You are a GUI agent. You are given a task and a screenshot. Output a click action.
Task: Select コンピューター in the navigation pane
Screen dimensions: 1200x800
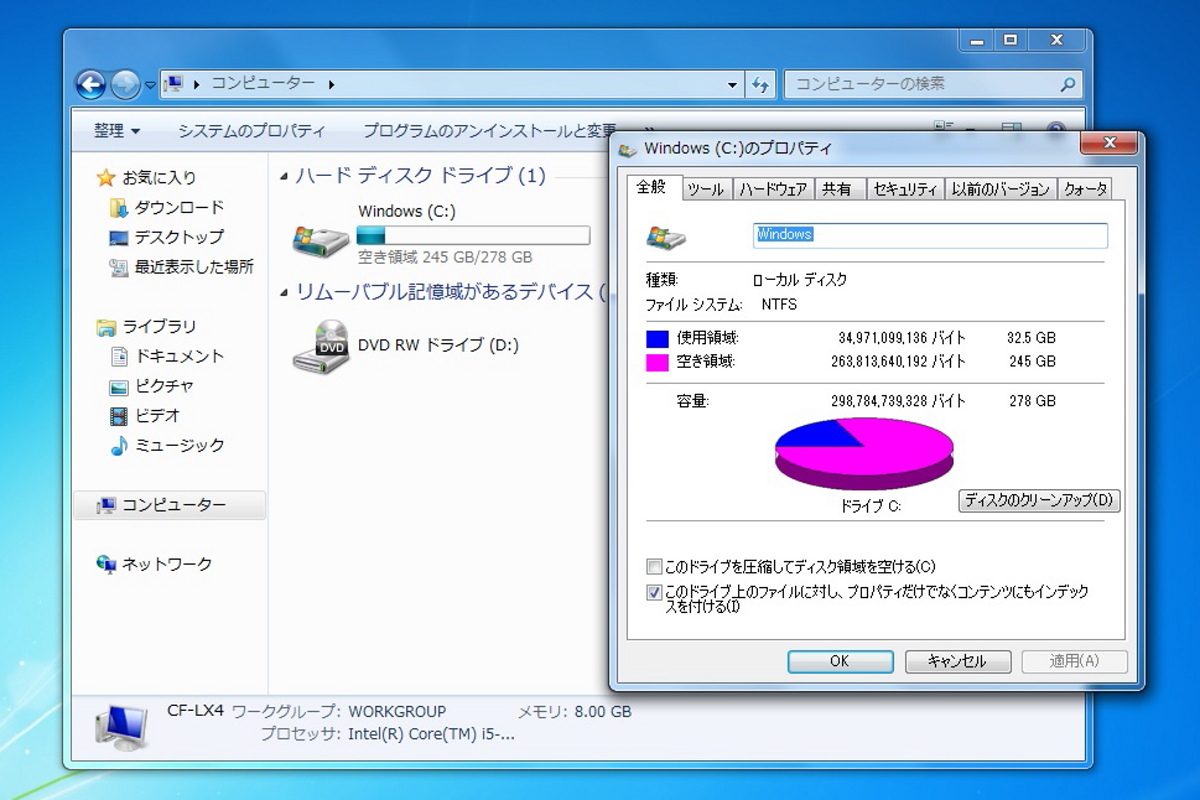170,505
